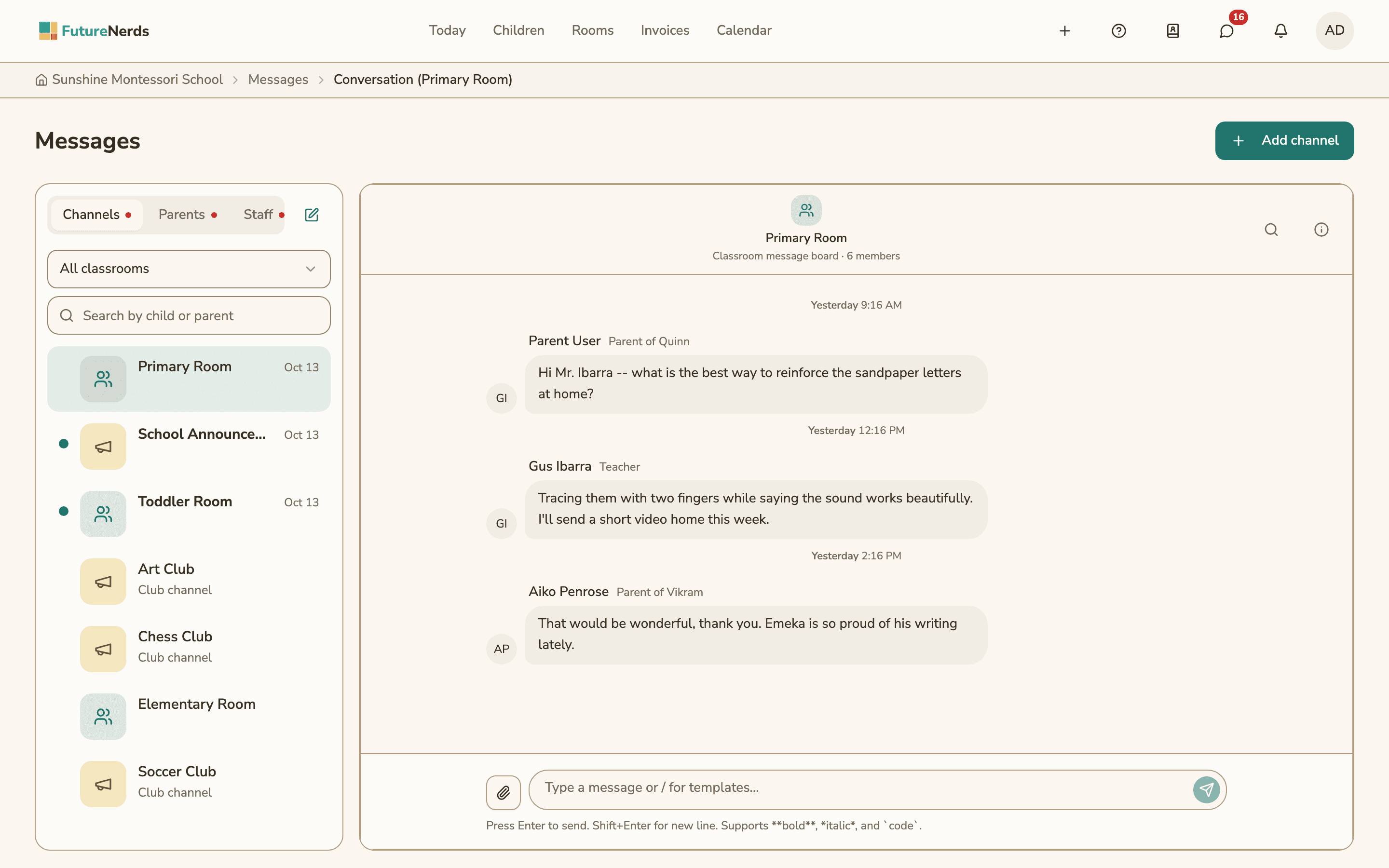Open the Invoices nav item
This screenshot has height=868, width=1389.
click(665, 30)
